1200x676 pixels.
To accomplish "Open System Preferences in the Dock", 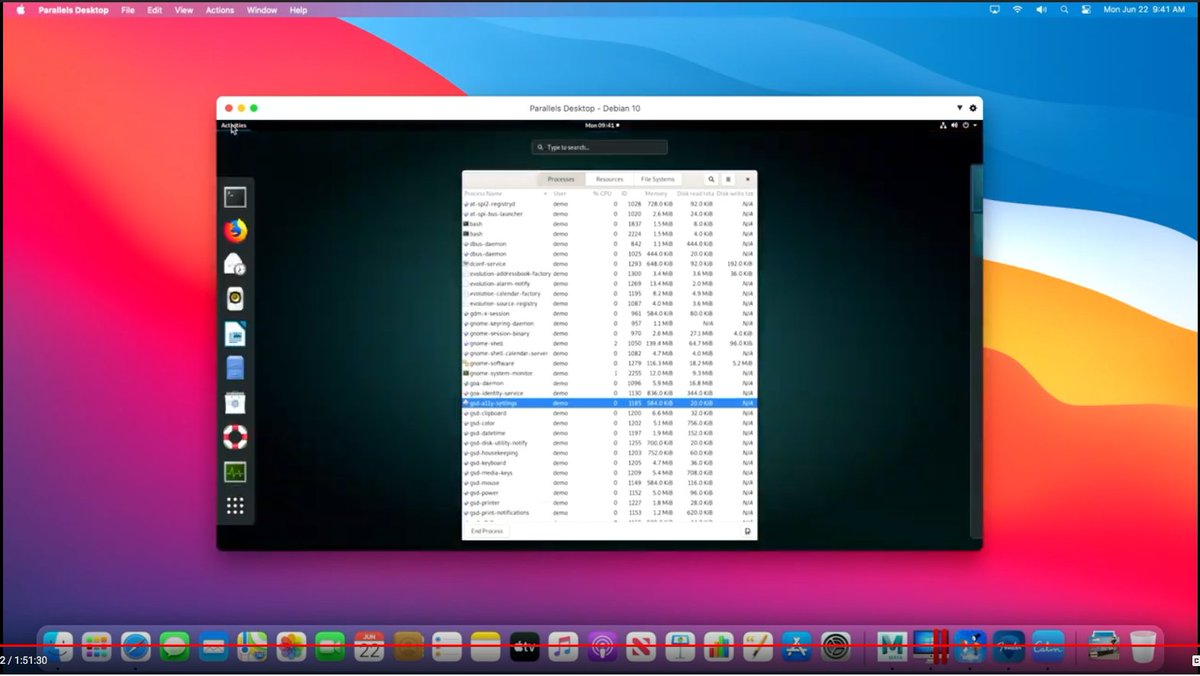I will 835,646.
